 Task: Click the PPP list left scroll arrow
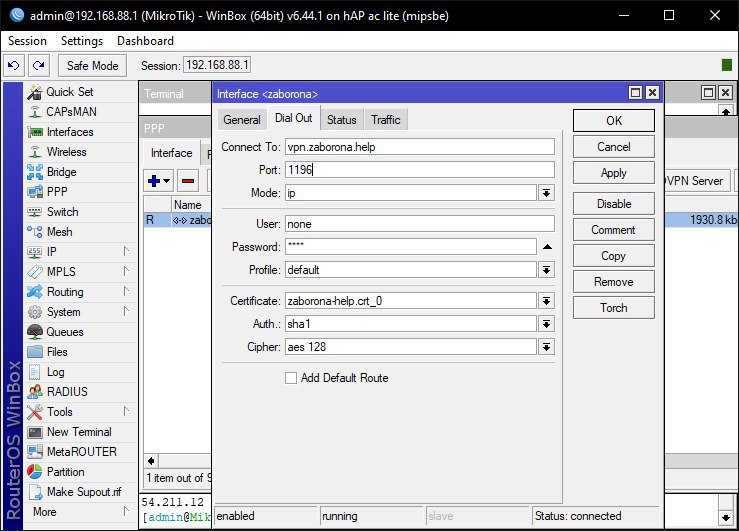[x=151, y=461]
